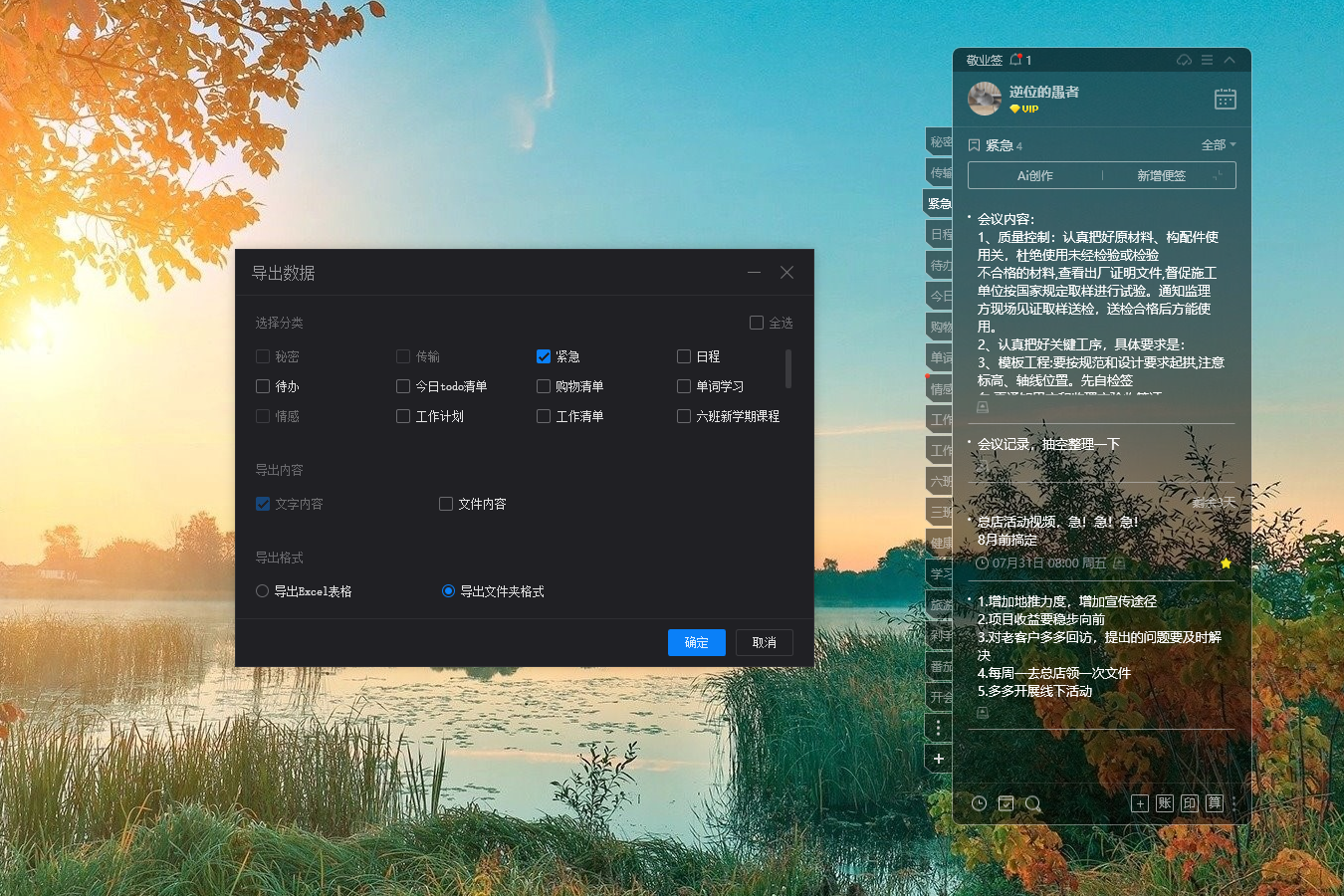Click the 新增便签 button

point(1161,175)
